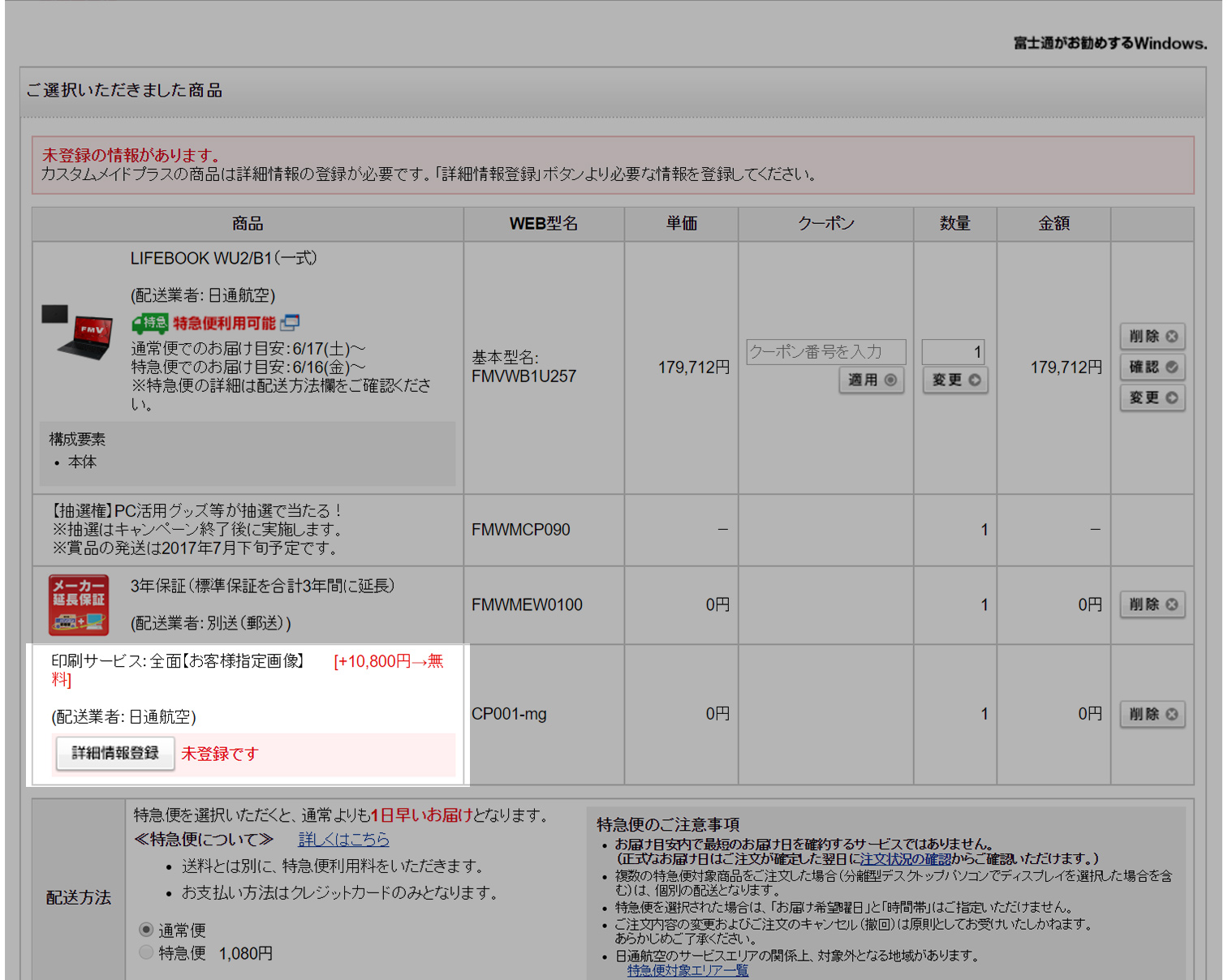Open the 注文状況の確認 link

pyautogui.click(x=905, y=858)
